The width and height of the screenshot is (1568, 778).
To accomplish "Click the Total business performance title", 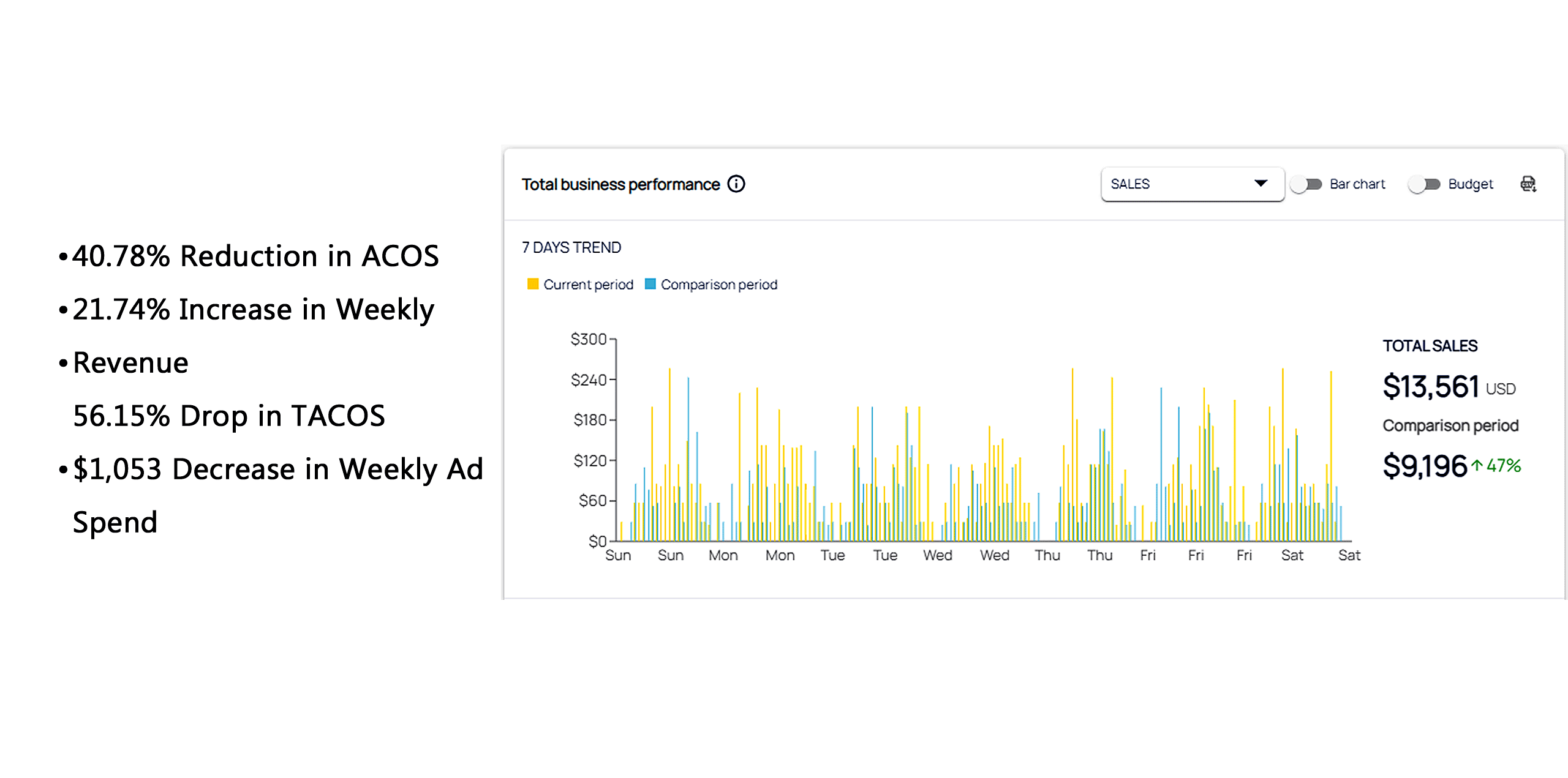I will (x=620, y=184).
